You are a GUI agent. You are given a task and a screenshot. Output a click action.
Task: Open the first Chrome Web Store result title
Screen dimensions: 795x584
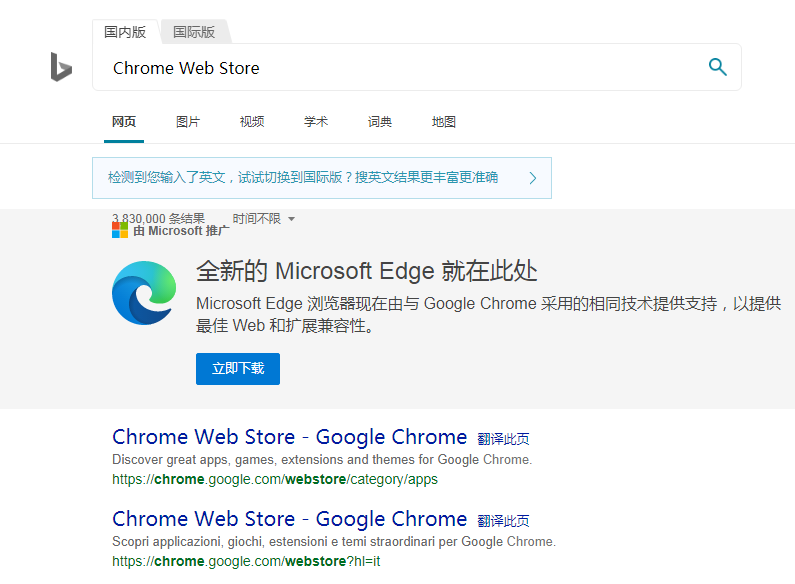tap(289, 437)
